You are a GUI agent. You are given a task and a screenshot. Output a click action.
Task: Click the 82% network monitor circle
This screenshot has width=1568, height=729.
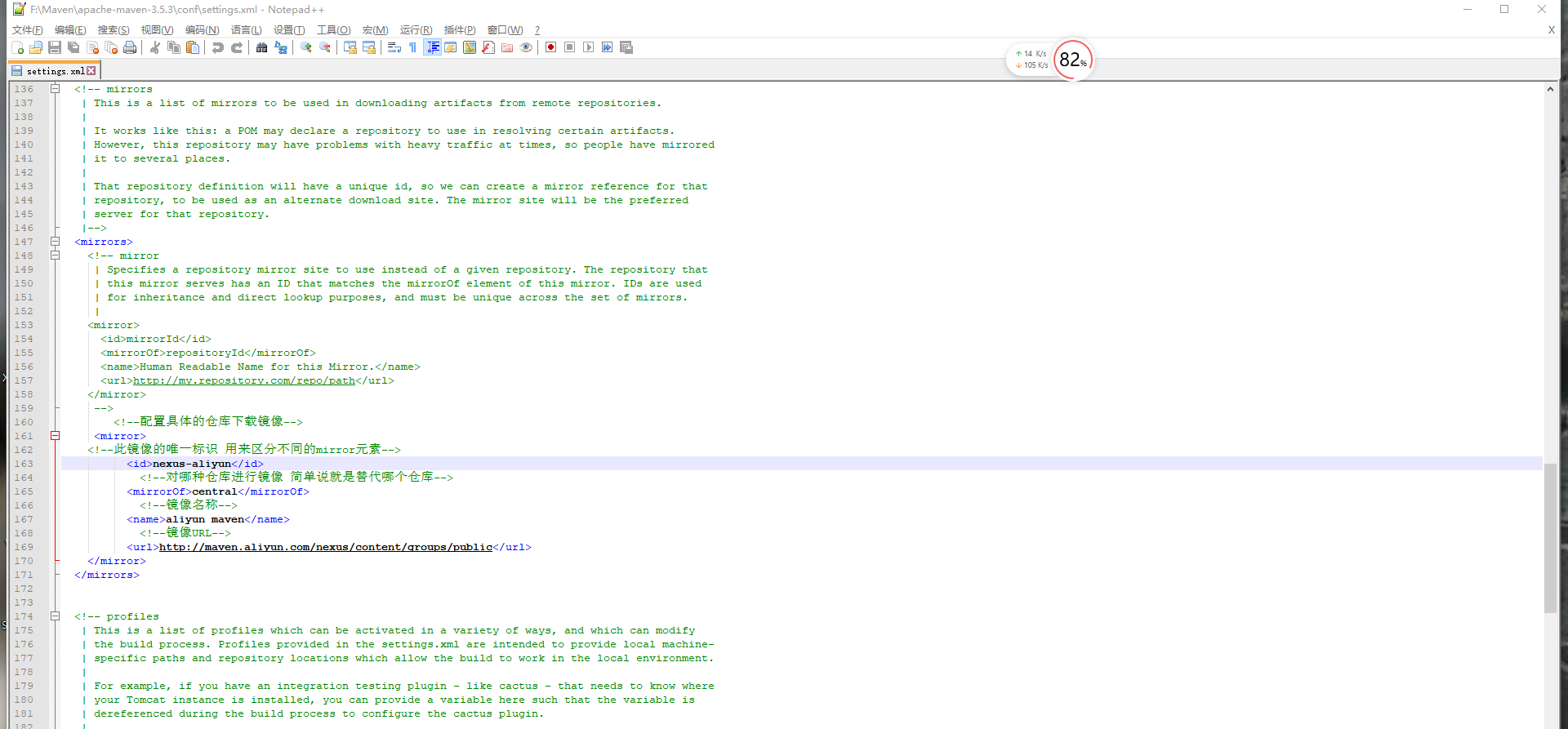pos(1072,60)
